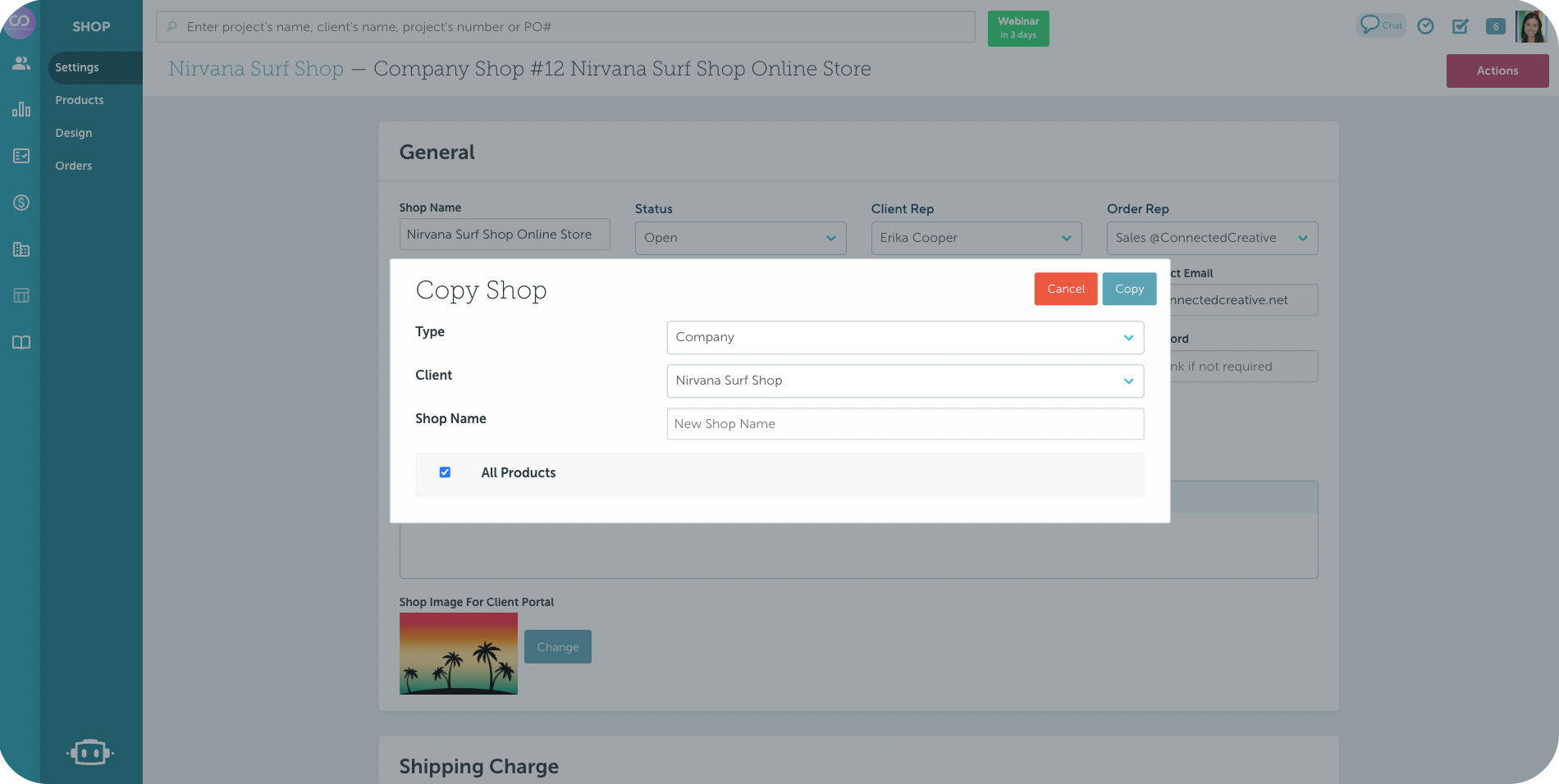Screen dimensions: 1559x784
Task: Expand the Client dropdown showing Nirvana Surf Shop
Action: [904, 381]
